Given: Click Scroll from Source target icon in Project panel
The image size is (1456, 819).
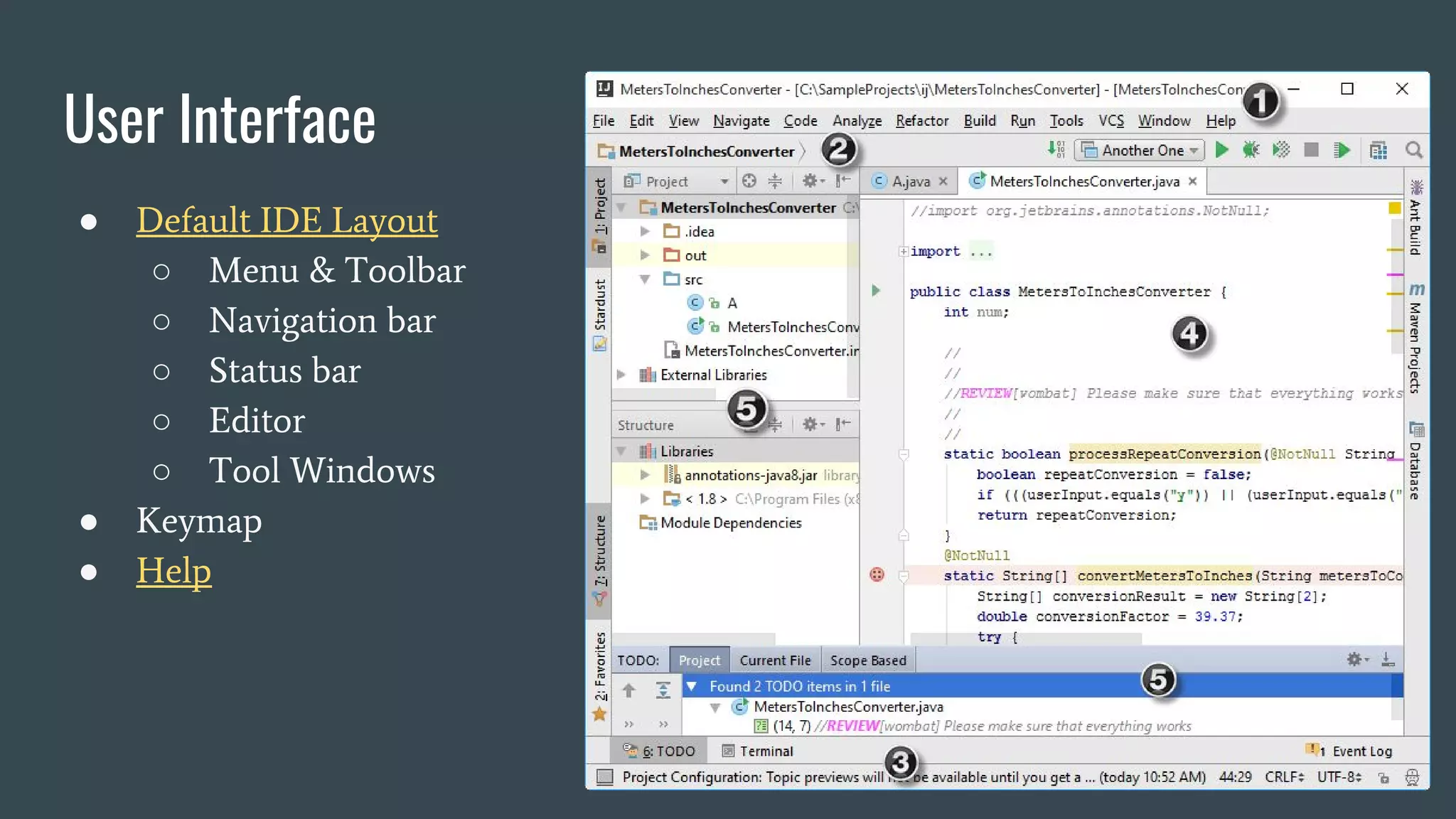Looking at the screenshot, I should point(749,181).
